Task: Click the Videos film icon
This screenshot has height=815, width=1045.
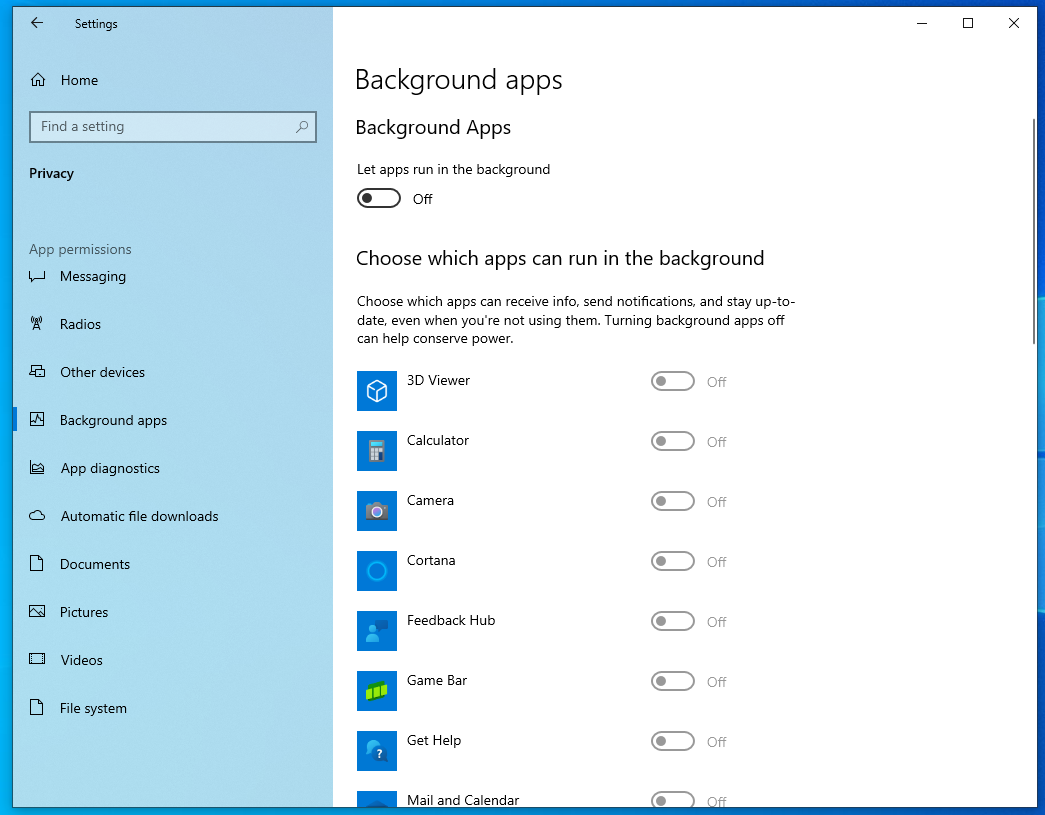Action: (x=37, y=659)
